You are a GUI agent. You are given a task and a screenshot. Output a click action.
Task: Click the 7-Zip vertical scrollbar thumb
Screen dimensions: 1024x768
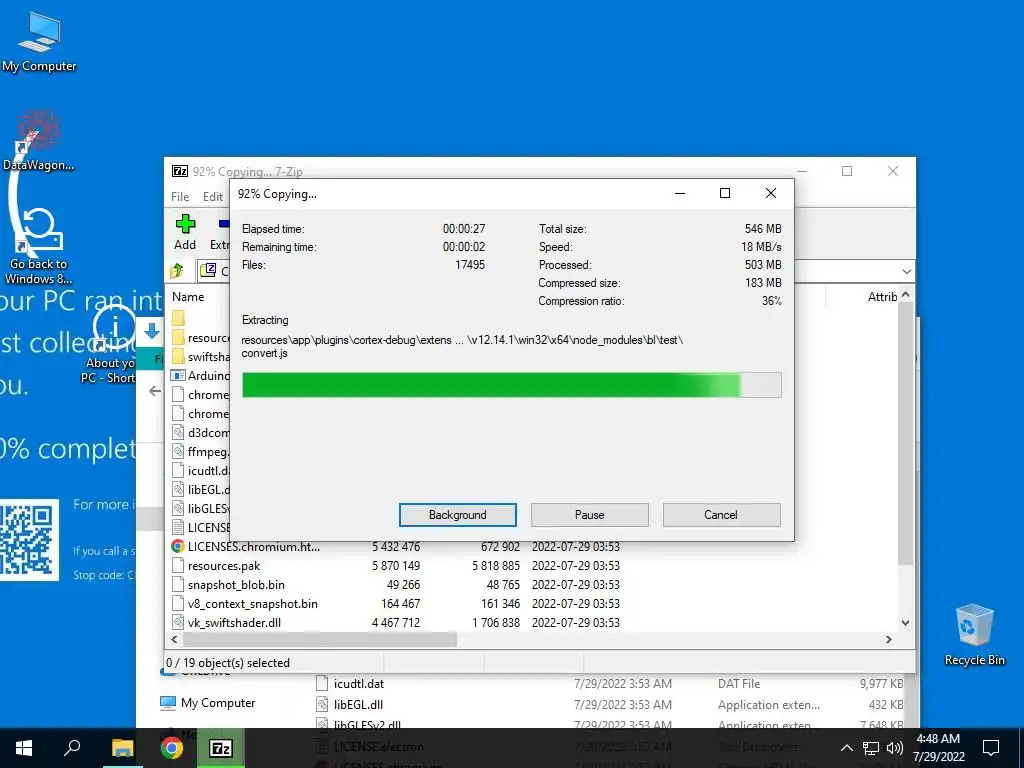point(905,434)
